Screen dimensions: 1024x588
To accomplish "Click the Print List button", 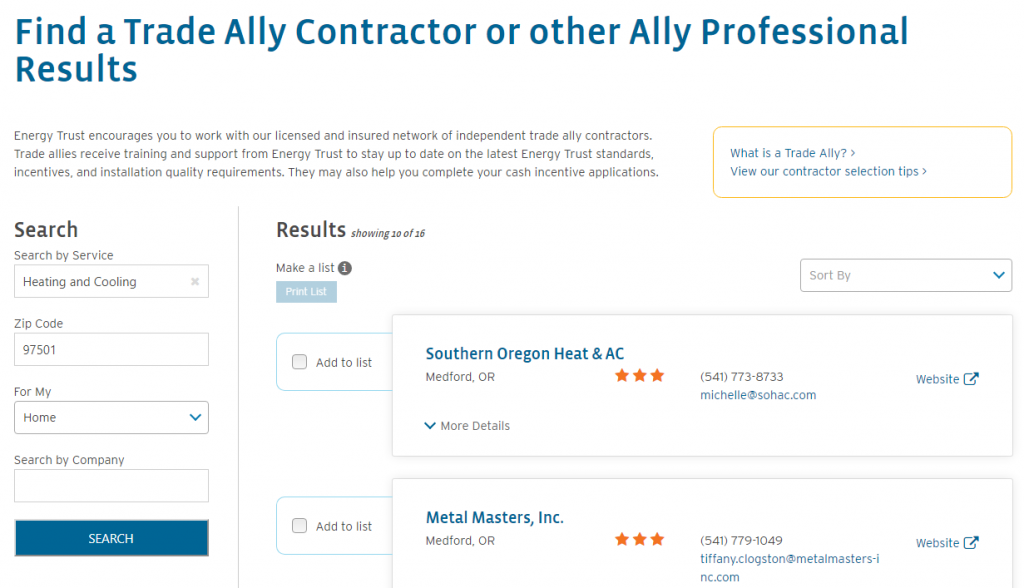I will click(x=306, y=292).
